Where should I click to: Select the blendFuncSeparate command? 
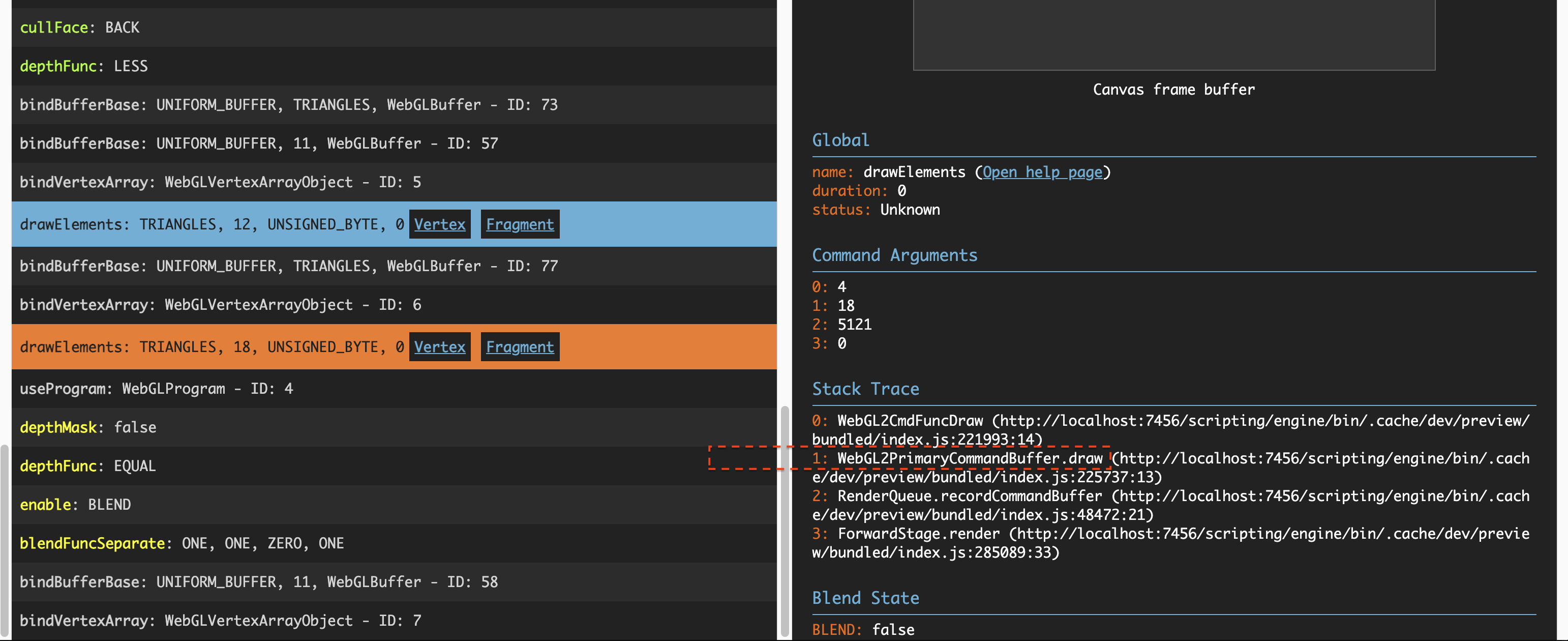pyautogui.click(x=182, y=543)
